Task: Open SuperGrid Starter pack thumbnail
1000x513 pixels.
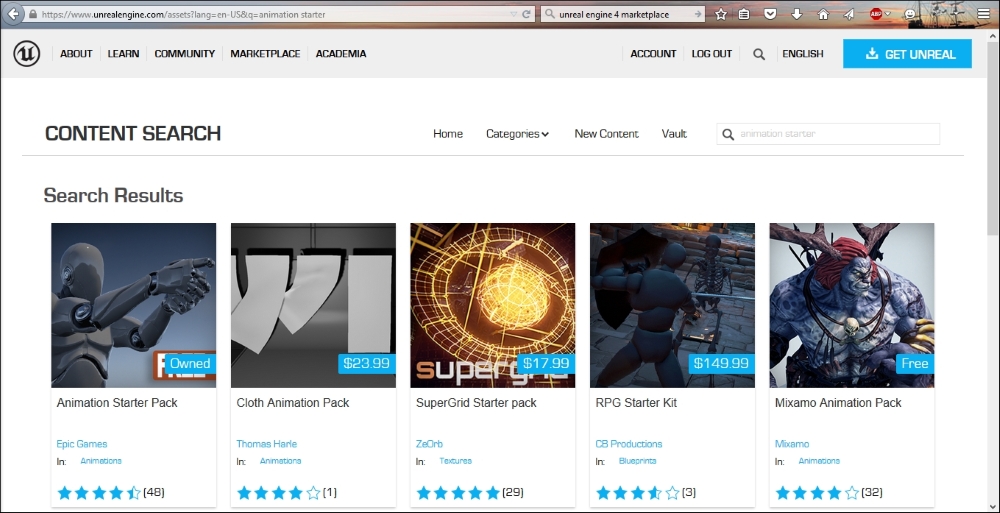Action: point(492,305)
